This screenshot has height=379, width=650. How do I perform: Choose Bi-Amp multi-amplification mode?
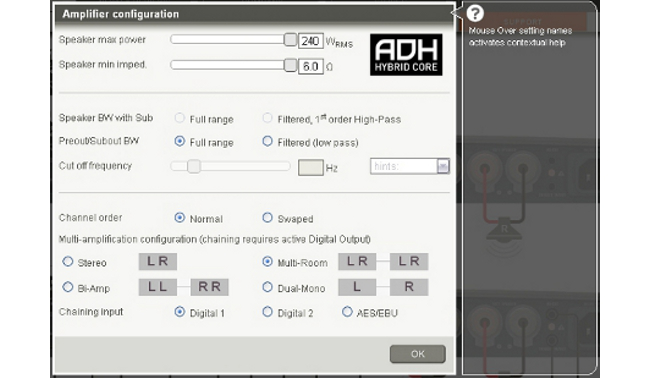68,287
